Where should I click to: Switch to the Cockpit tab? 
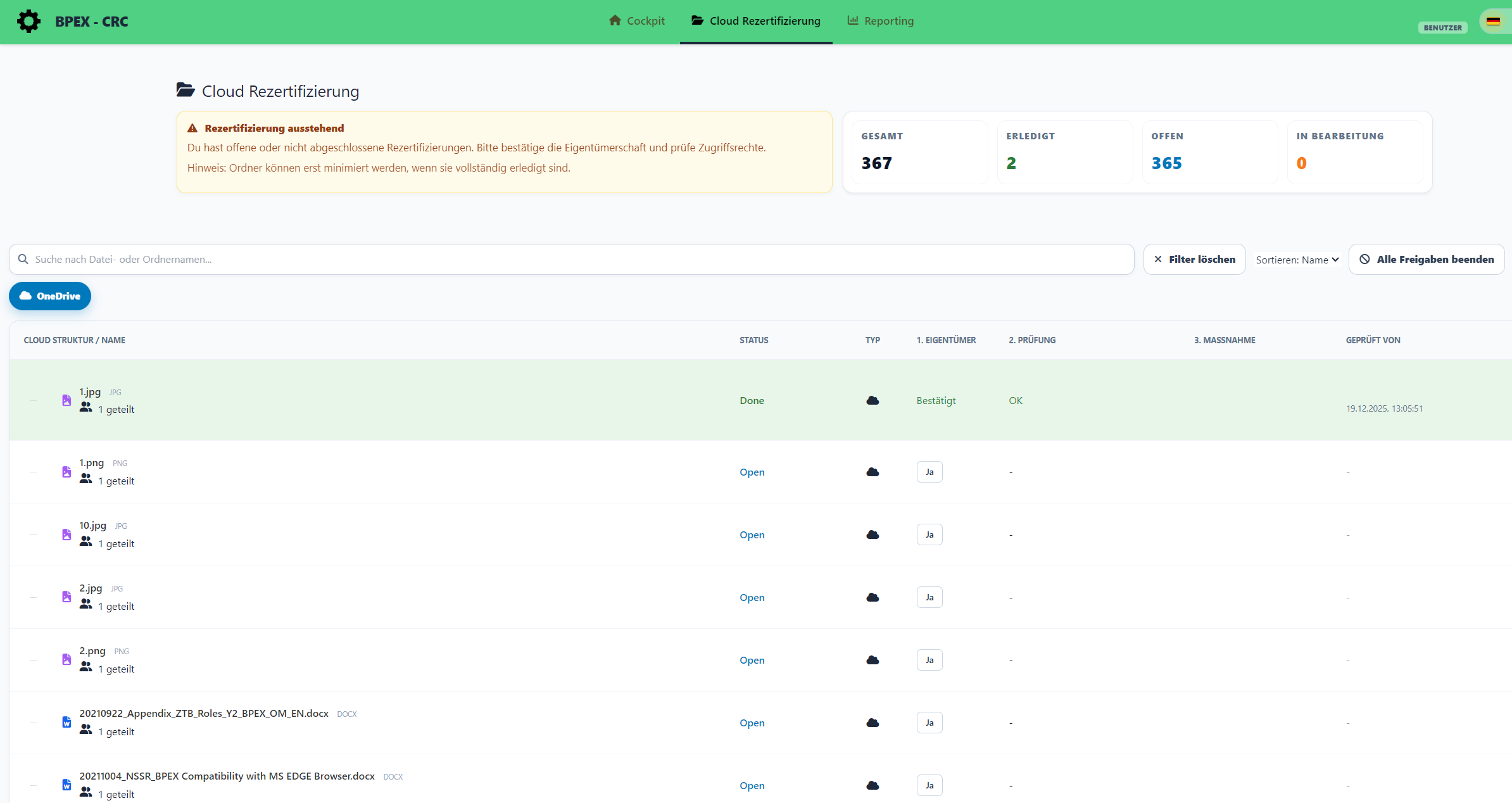pyautogui.click(x=637, y=21)
